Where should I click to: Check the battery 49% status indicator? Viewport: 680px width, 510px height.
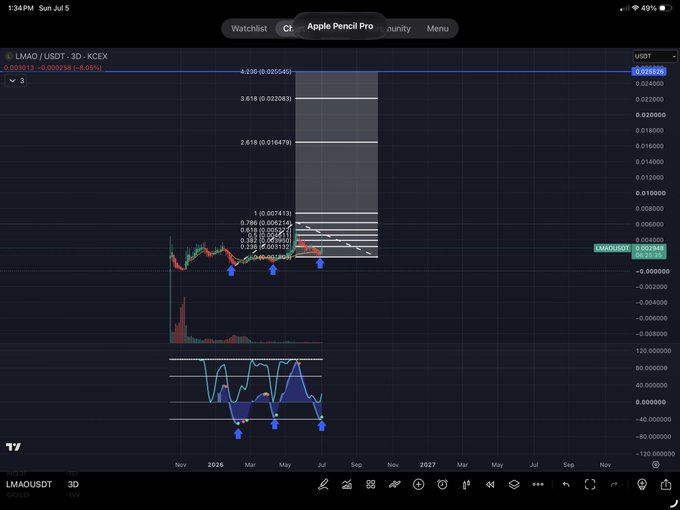[655, 8]
